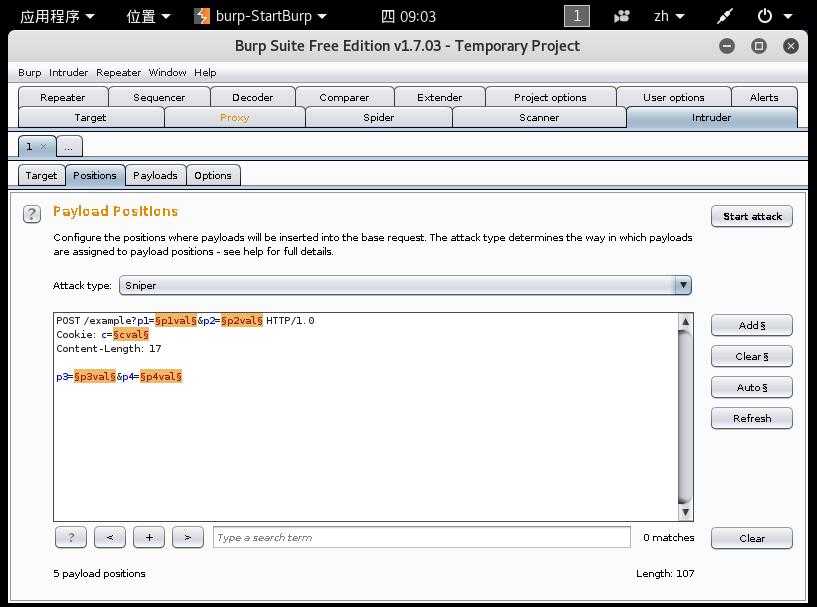
Task: Open the accessibility/users icon in the top bar
Action: pyautogui.click(x=622, y=16)
